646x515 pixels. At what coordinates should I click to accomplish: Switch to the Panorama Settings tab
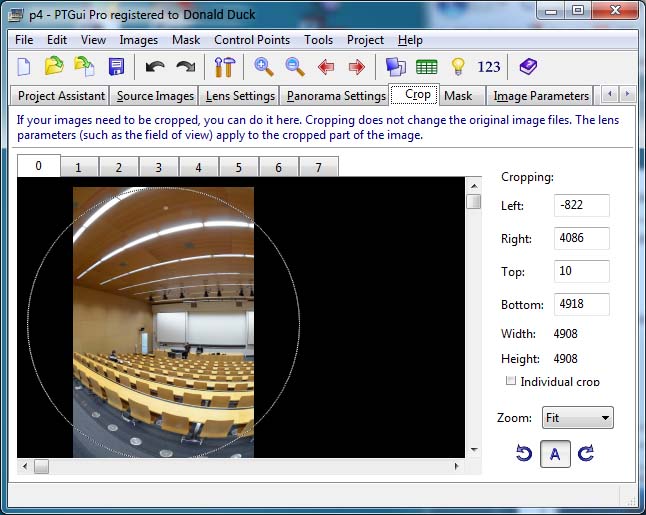(336, 96)
